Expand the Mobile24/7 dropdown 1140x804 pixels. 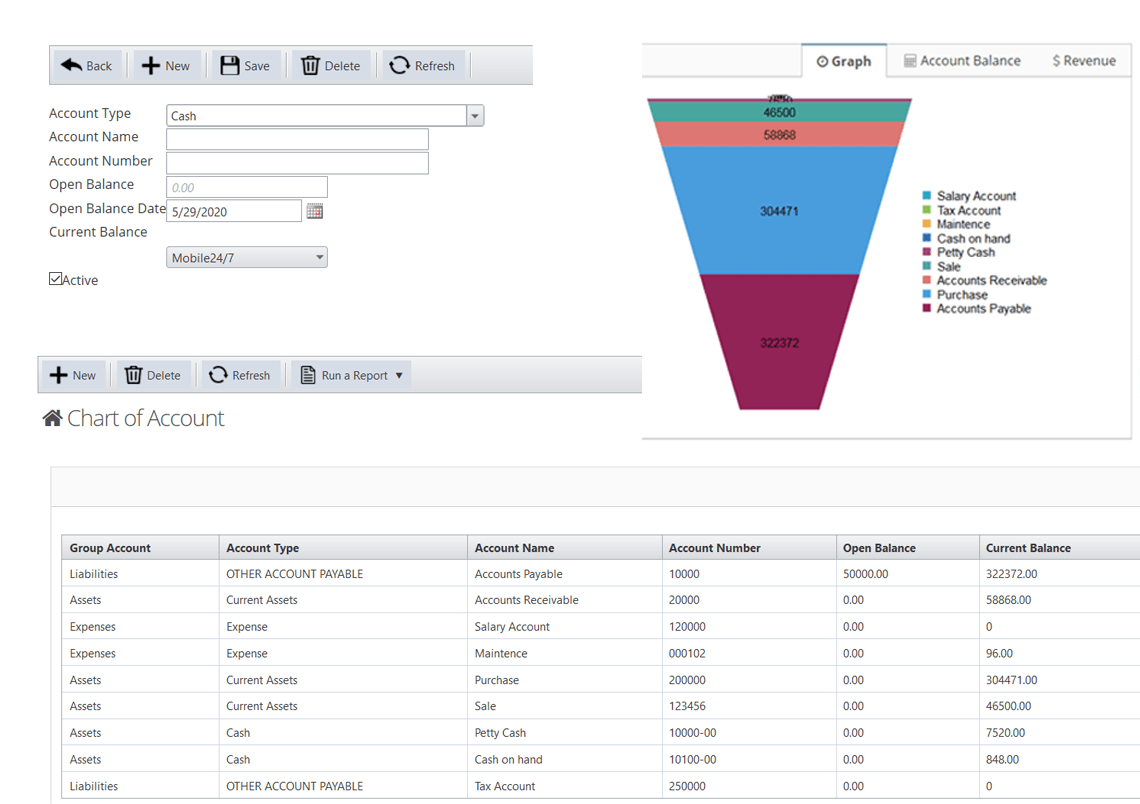point(318,257)
